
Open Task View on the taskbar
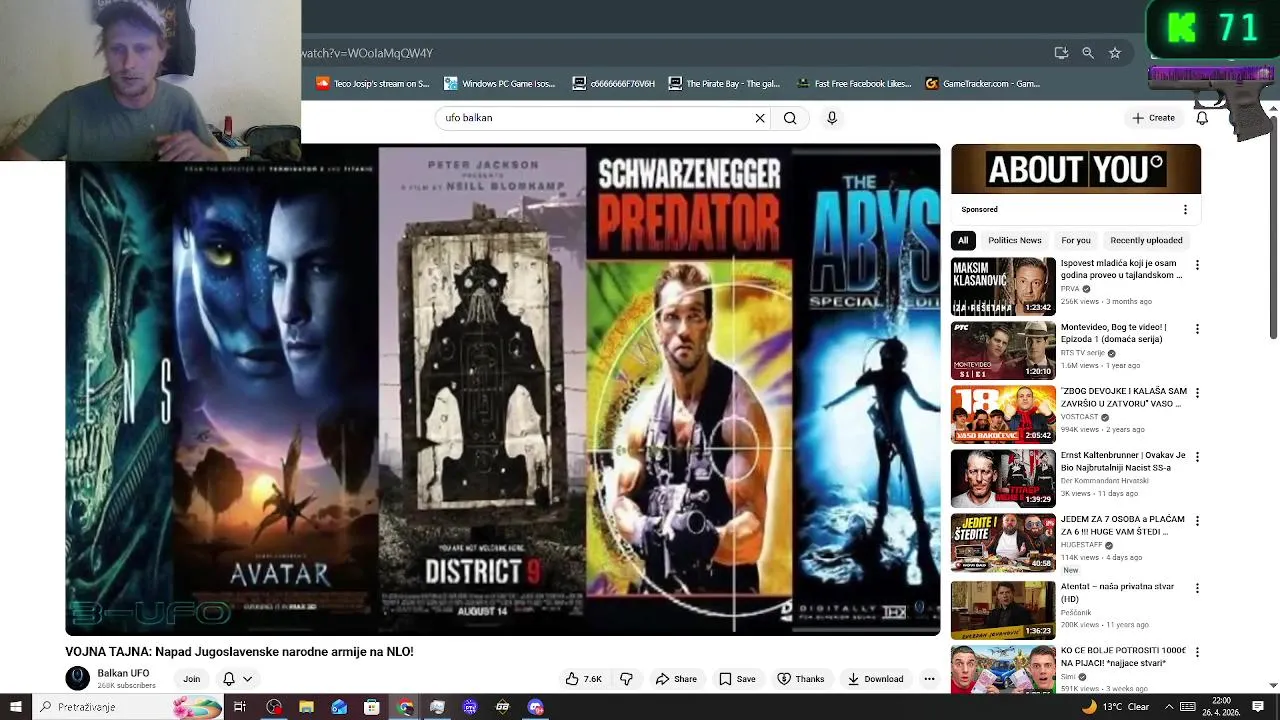pyautogui.click(x=240, y=707)
